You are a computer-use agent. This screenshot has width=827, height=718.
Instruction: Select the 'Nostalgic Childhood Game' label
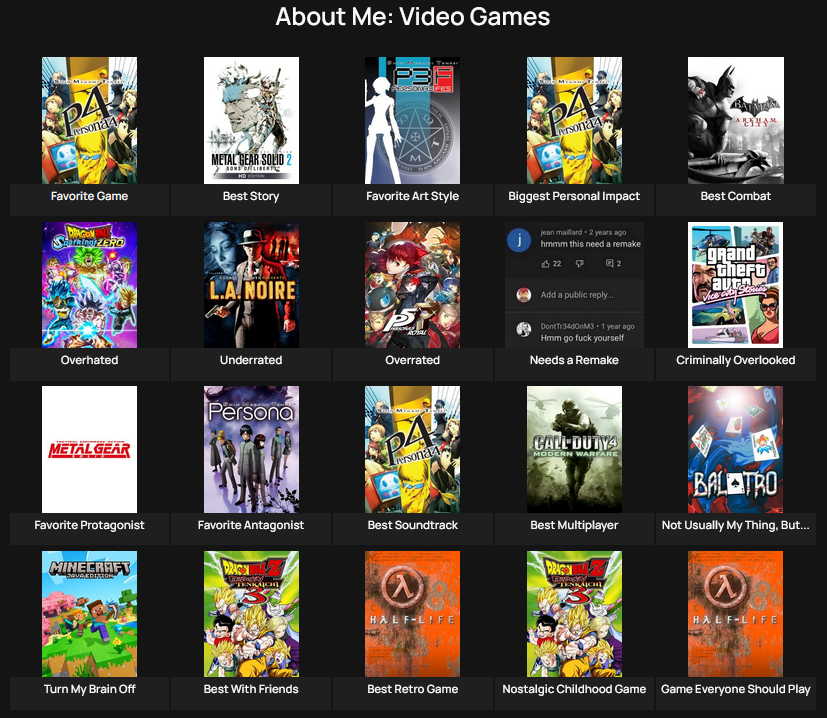(x=574, y=689)
